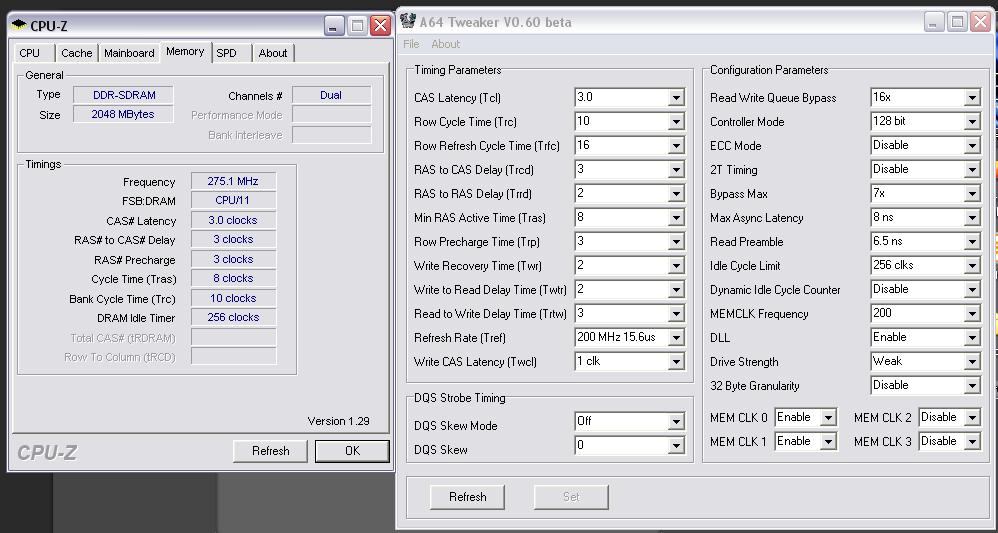This screenshot has height=533, width=998.
Task: Open the Drive Strength dropdown
Action: [972, 362]
